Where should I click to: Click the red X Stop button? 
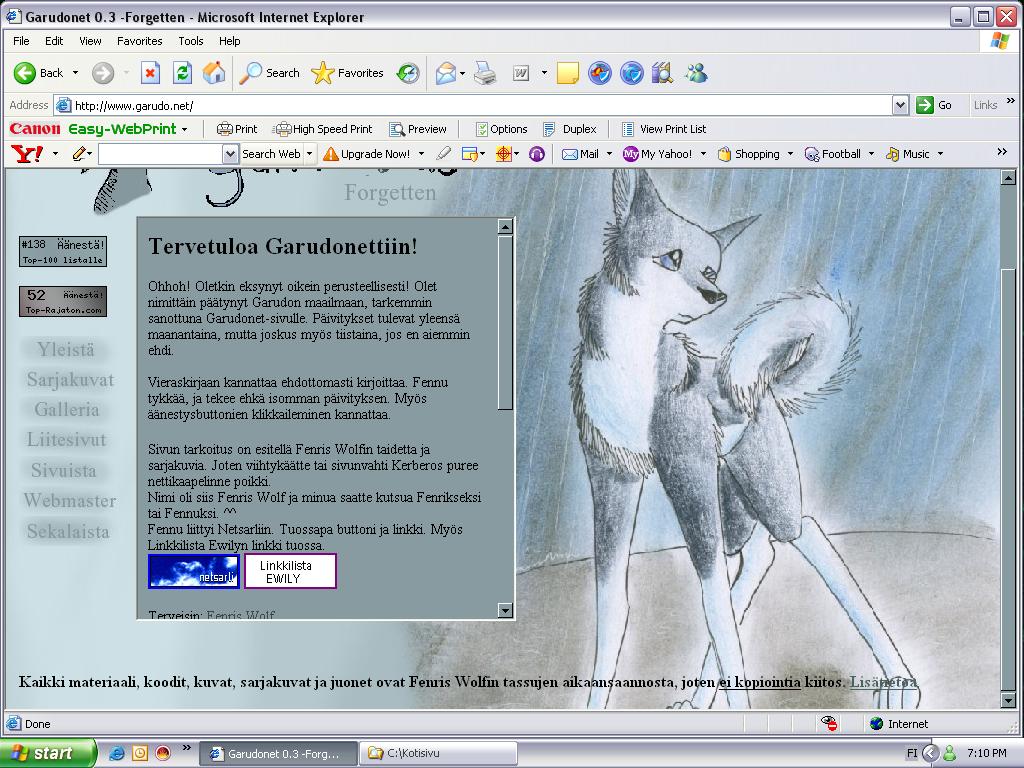point(150,73)
